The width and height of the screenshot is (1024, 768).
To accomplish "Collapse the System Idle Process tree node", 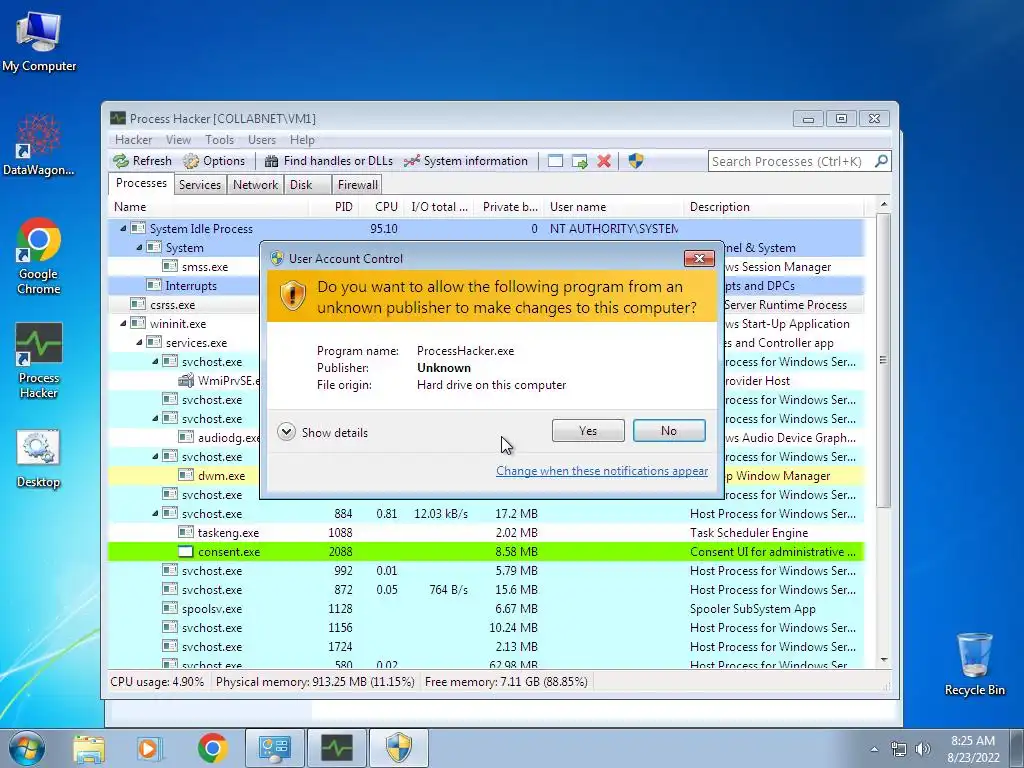I will point(123,229).
